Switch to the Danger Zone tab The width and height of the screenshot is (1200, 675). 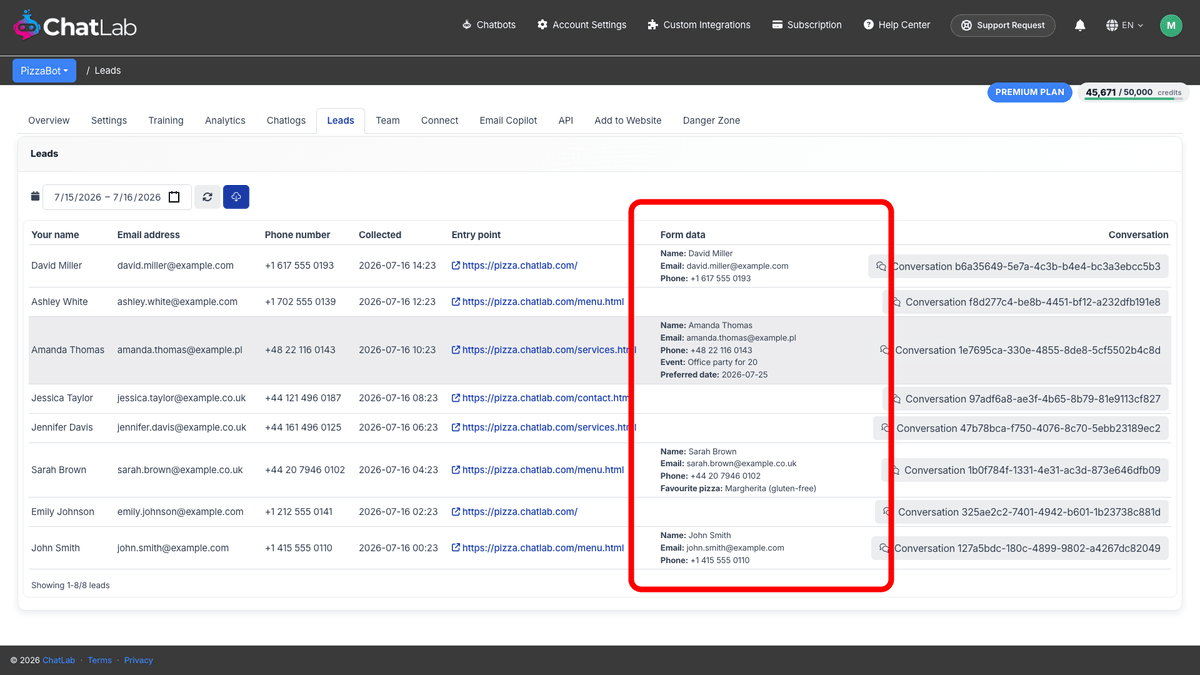[x=711, y=120]
